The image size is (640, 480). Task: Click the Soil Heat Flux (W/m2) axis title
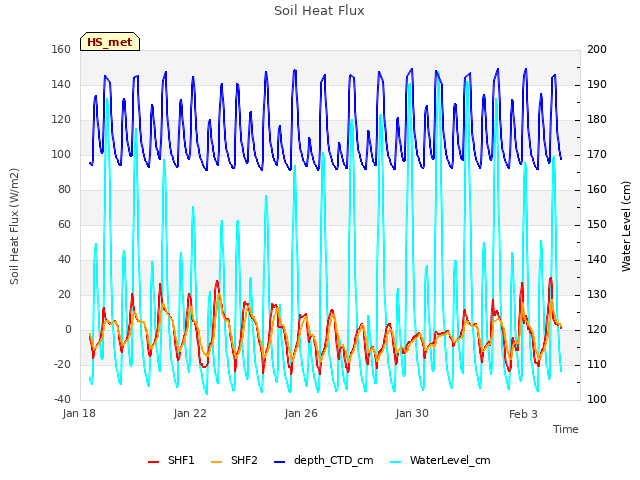[14, 226]
